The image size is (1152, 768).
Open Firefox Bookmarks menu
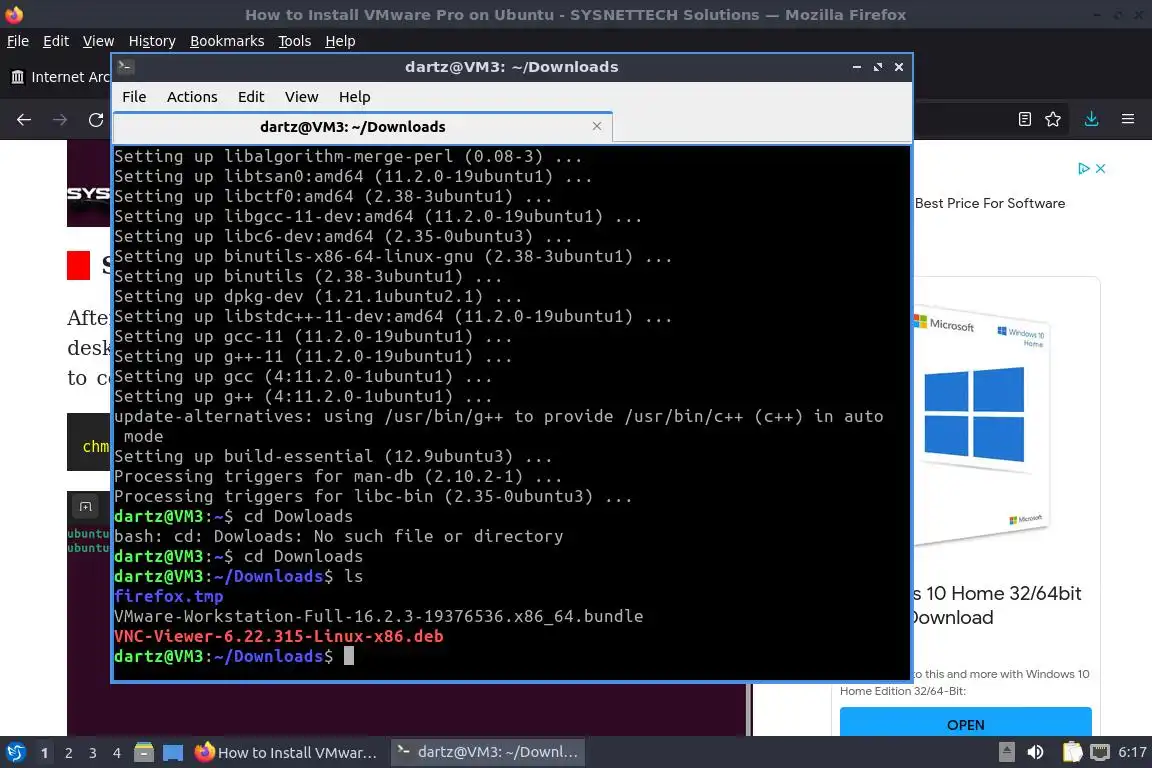pos(227,41)
